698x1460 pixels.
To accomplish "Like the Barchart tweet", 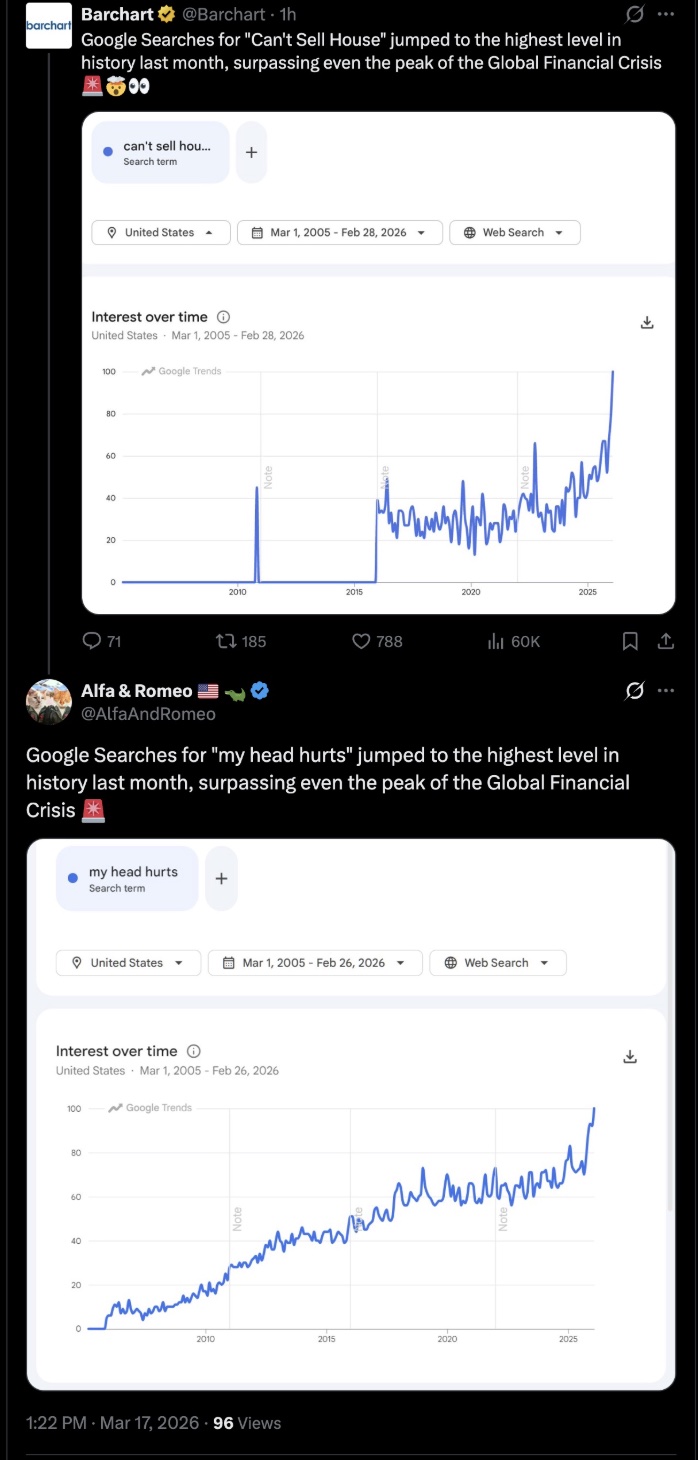I will point(362,641).
